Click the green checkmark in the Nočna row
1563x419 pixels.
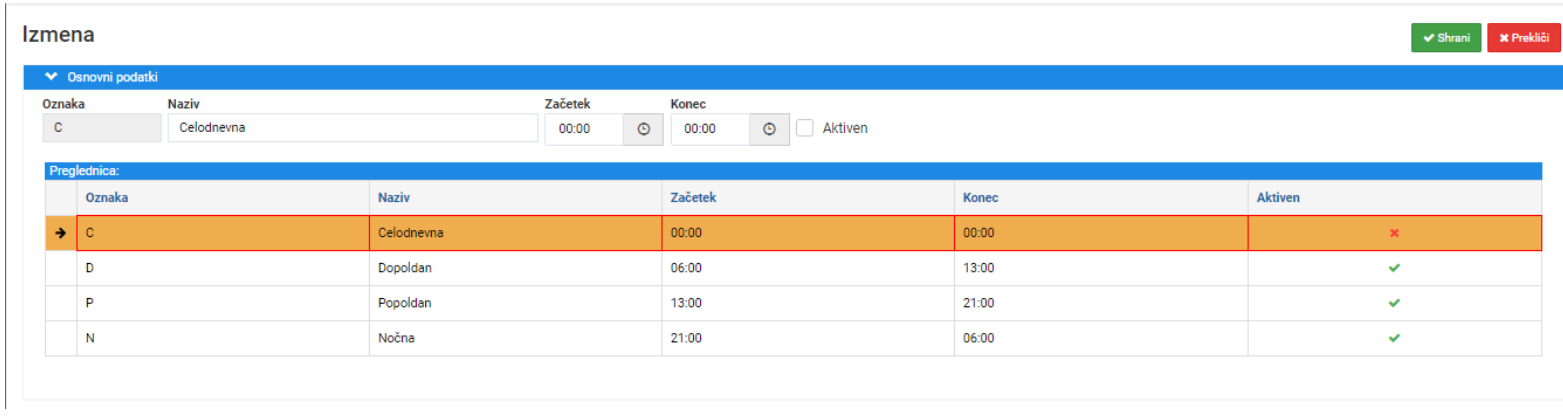click(x=1394, y=338)
